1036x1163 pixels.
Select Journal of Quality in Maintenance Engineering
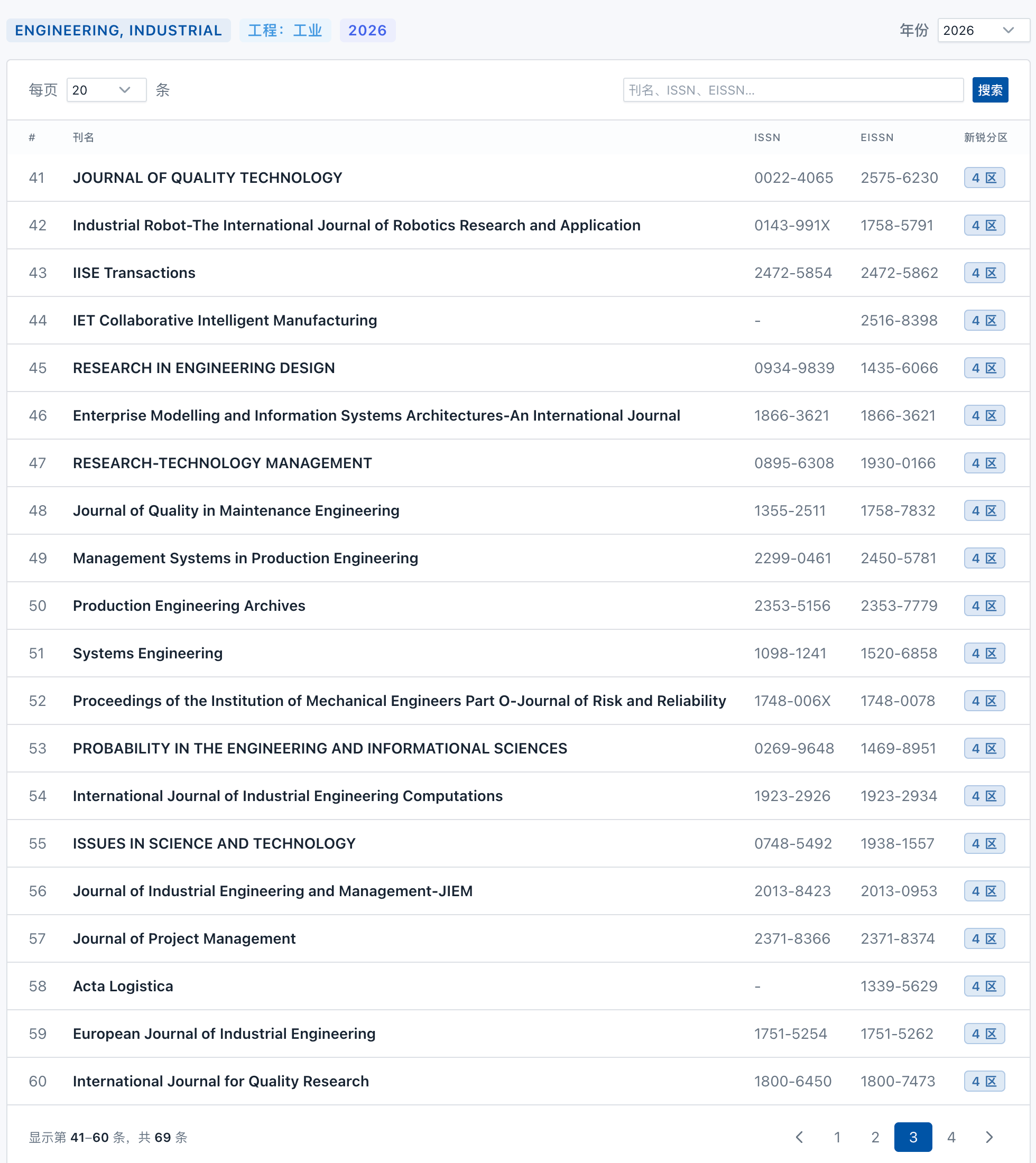[236, 510]
